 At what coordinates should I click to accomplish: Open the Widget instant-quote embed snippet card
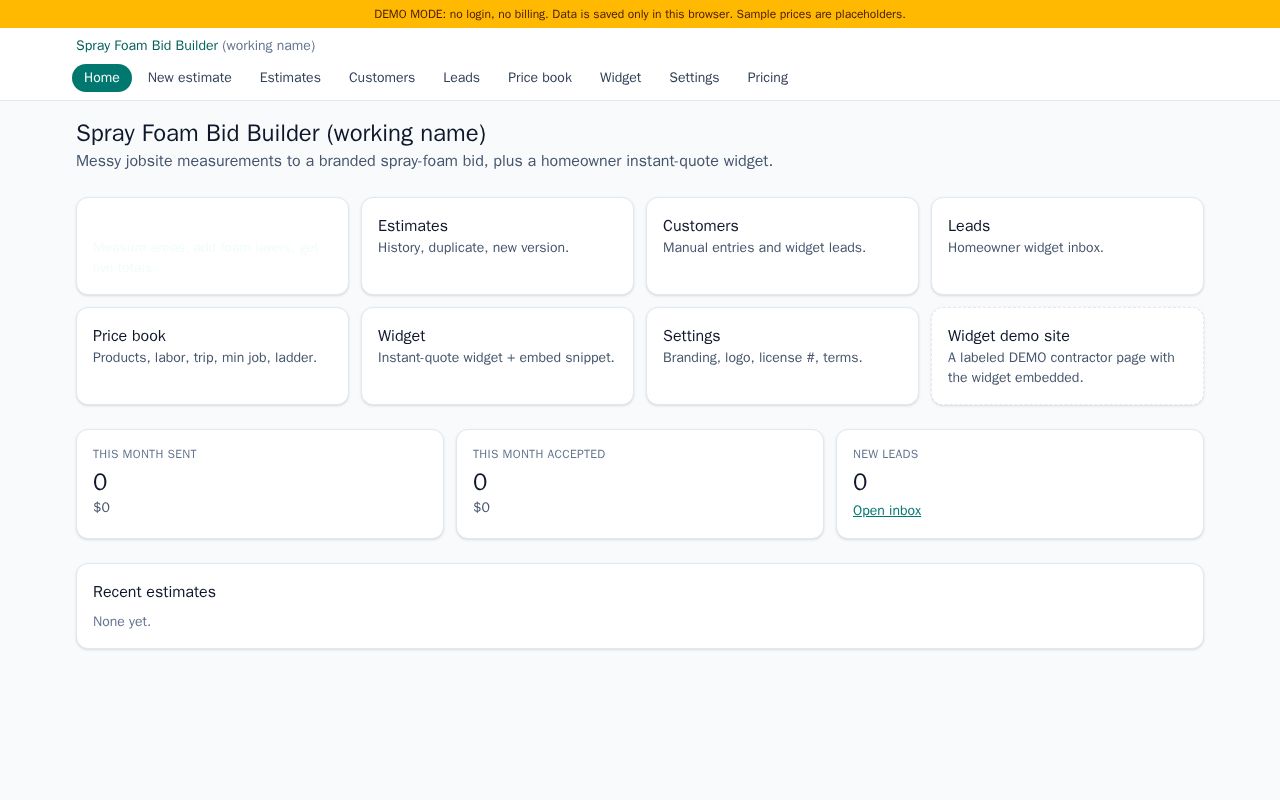point(497,356)
